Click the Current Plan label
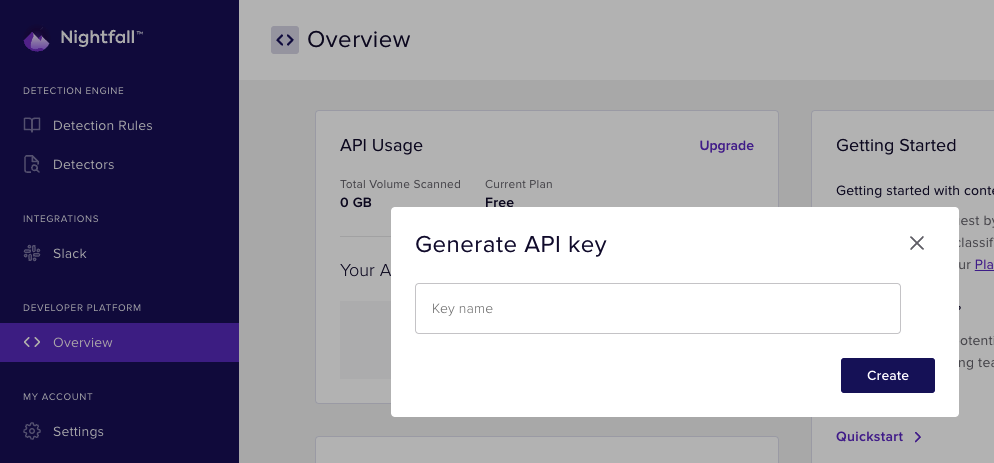Image resolution: width=994 pixels, height=463 pixels. point(519,184)
